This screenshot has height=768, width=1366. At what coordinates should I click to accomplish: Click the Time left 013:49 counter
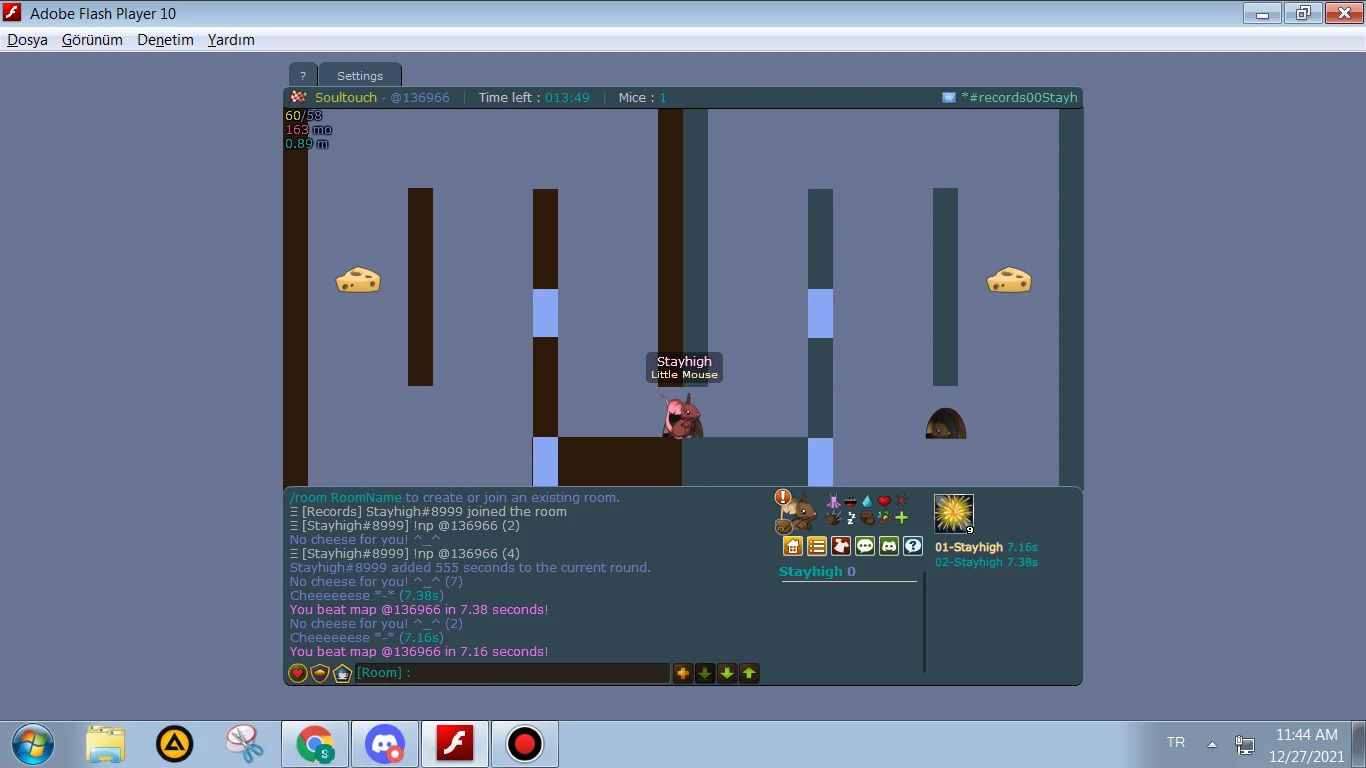(x=534, y=98)
